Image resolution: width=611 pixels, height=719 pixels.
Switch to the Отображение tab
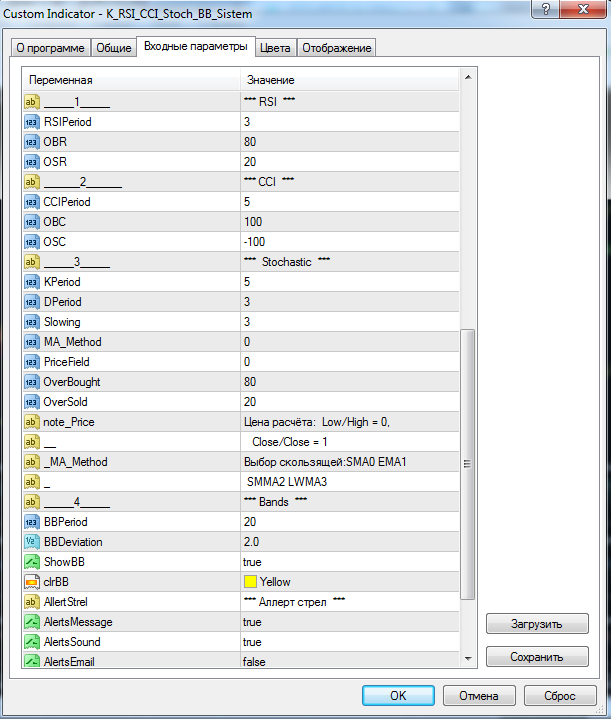pos(336,48)
